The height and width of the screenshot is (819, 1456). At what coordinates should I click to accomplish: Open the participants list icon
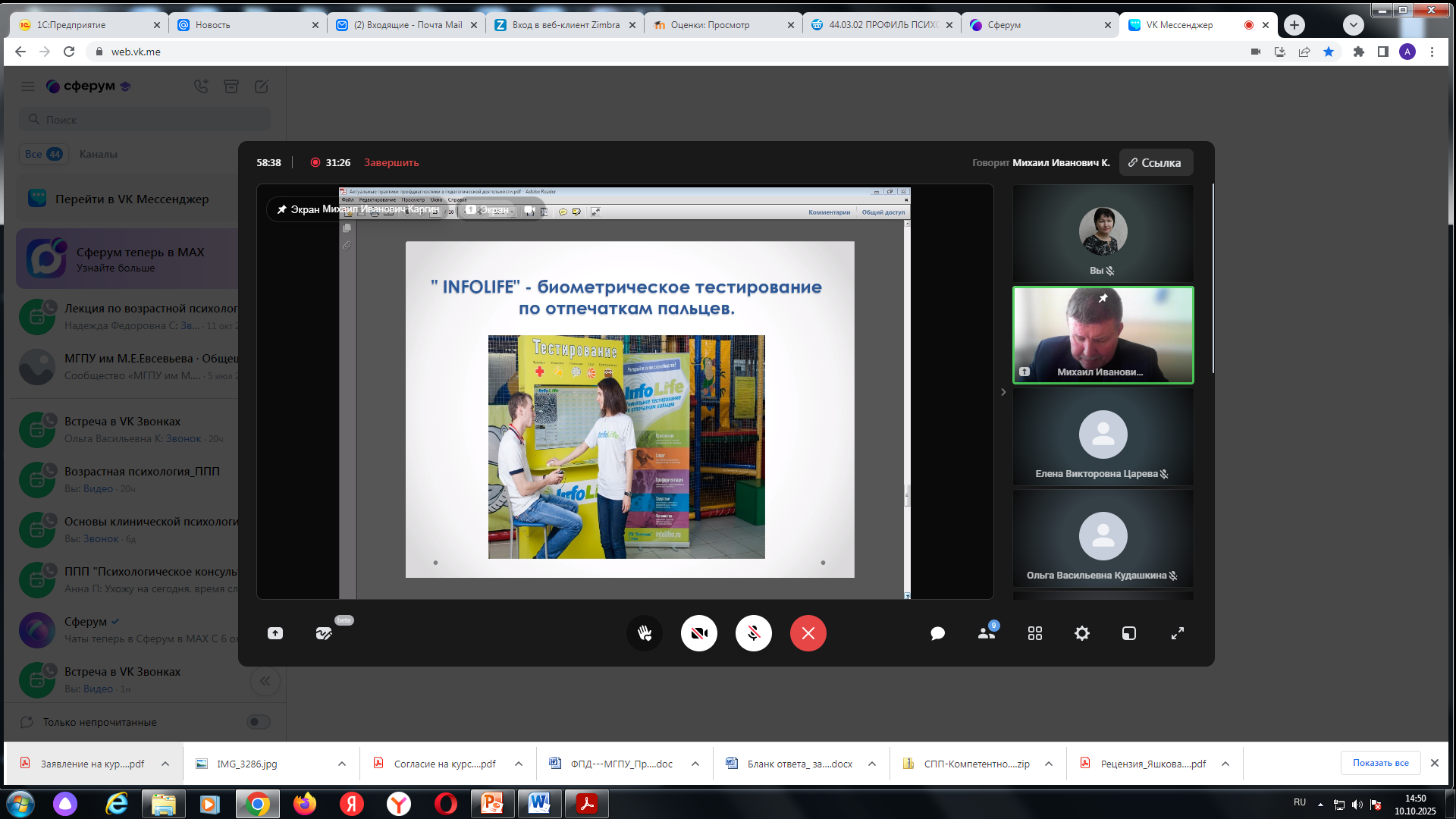tap(986, 633)
